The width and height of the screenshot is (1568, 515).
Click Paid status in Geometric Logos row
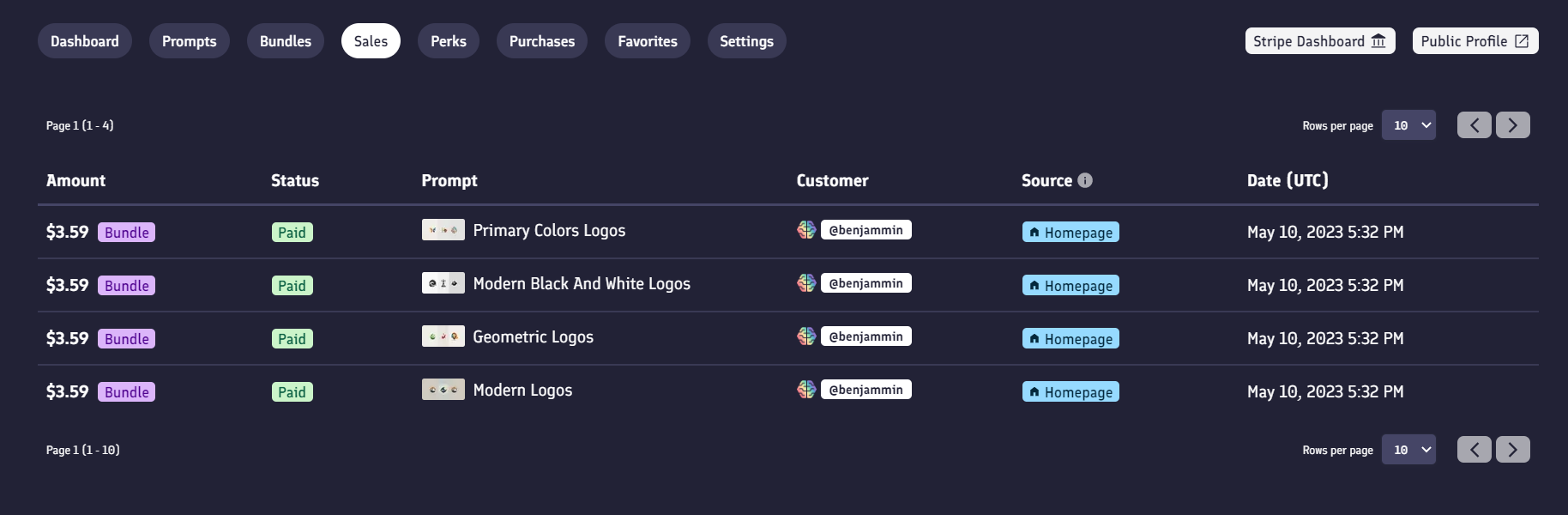[x=292, y=339]
